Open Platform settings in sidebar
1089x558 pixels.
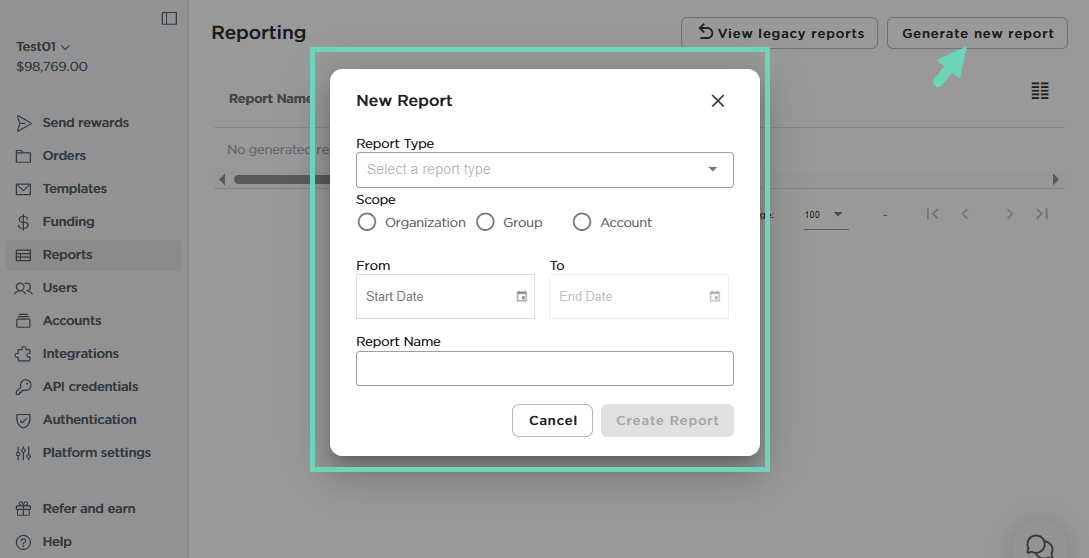point(96,453)
